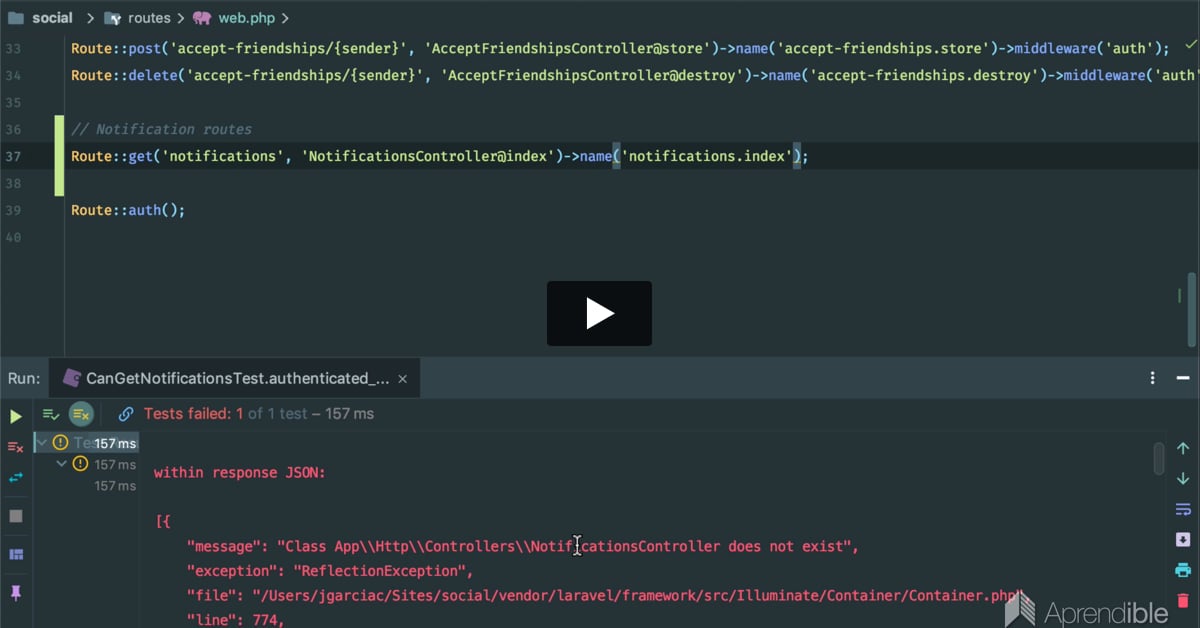
Task: Select the second-level 157 ms warning row
Action: click(x=106, y=464)
